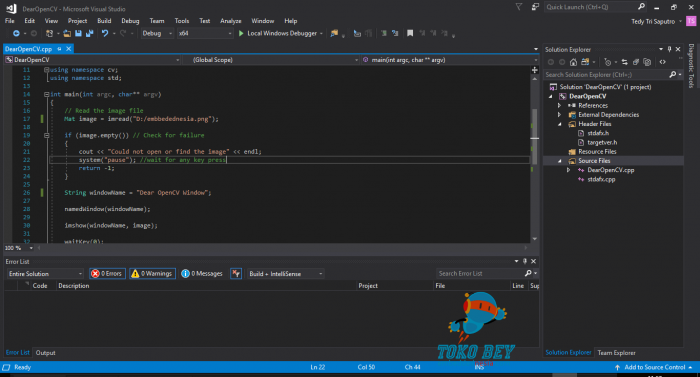The height and width of the screenshot is (377, 700).
Task: Click the notifications filter funnel icon
Action: pos(519,7)
